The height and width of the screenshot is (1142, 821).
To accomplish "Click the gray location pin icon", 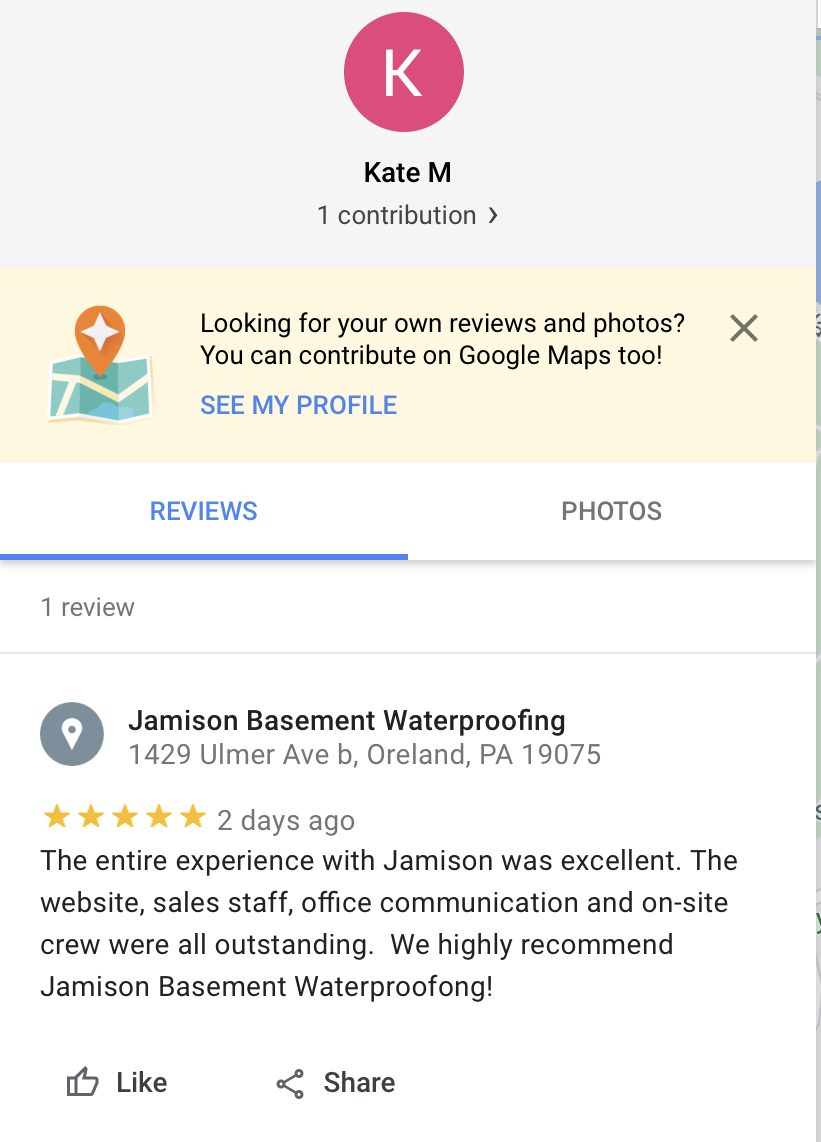I will pos(71,734).
